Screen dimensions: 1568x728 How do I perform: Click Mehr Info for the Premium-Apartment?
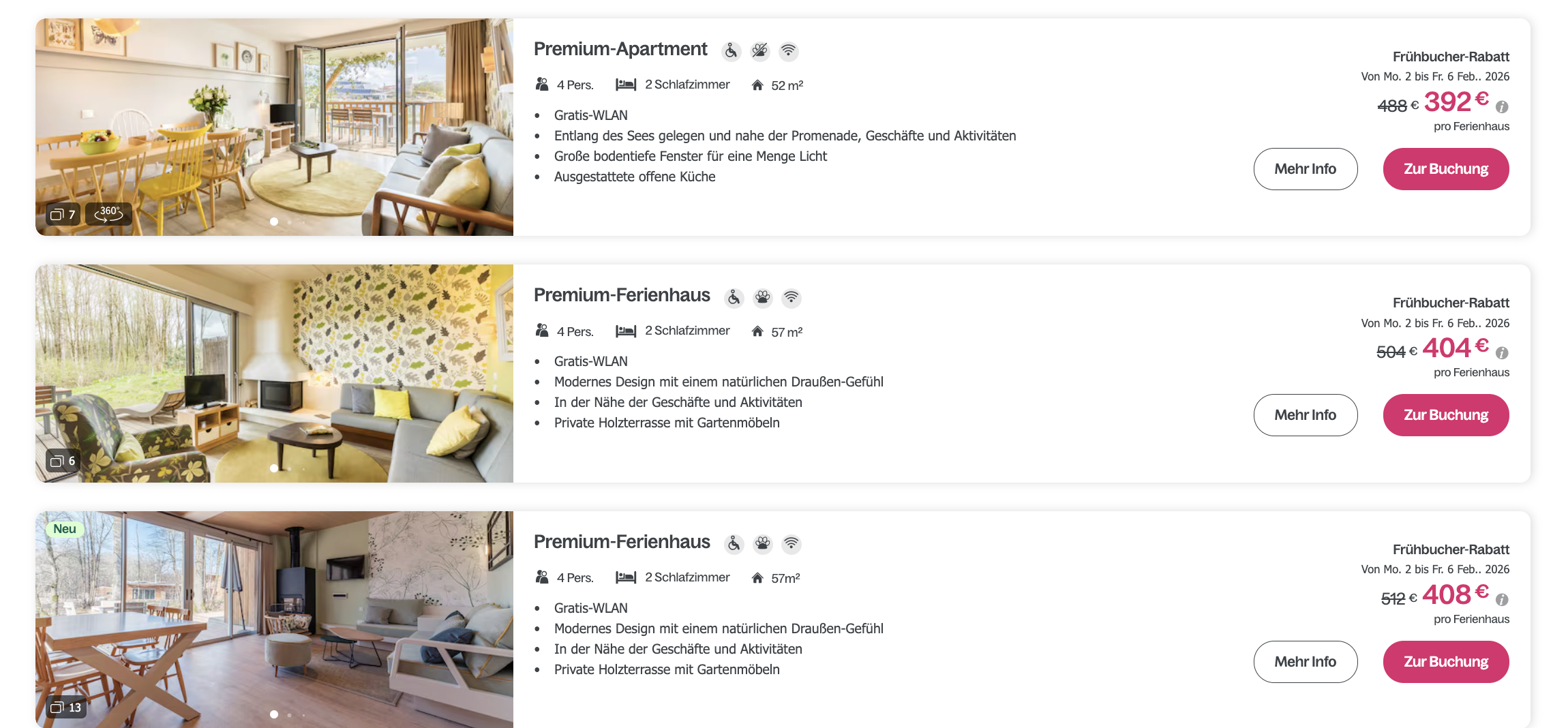(x=1305, y=169)
